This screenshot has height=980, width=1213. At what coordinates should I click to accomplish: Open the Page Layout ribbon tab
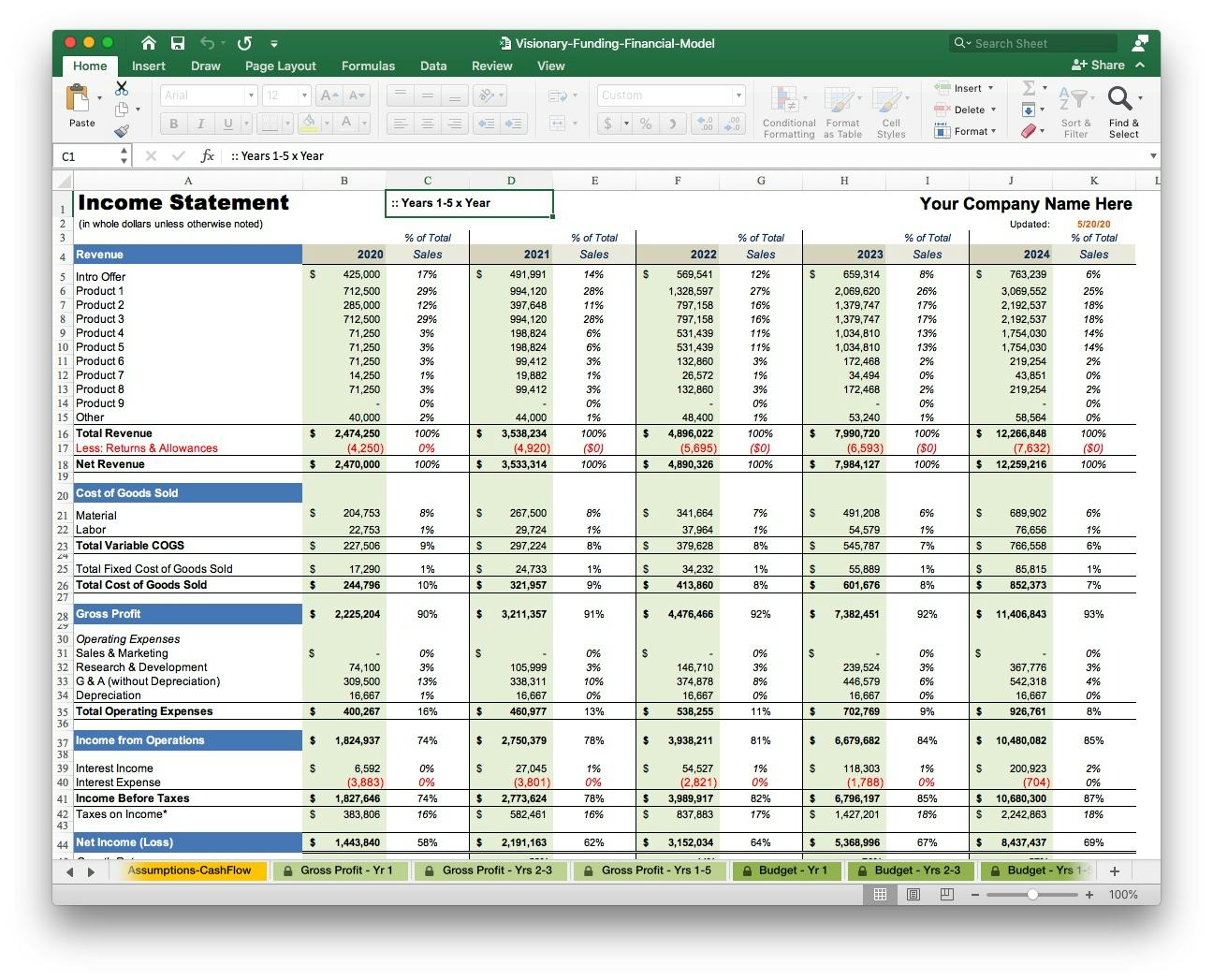pos(280,66)
